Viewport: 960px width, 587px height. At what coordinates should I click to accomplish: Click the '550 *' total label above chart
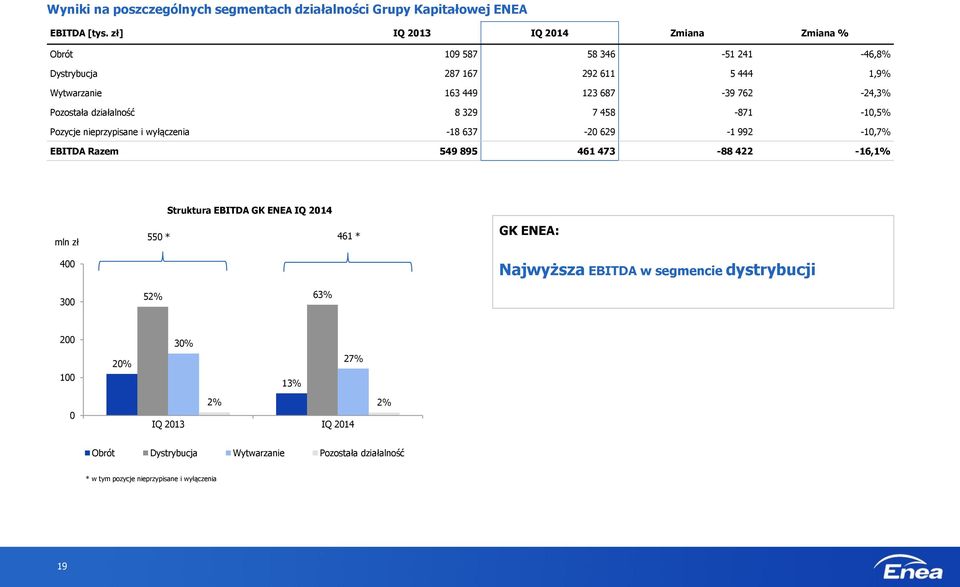coord(159,237)
